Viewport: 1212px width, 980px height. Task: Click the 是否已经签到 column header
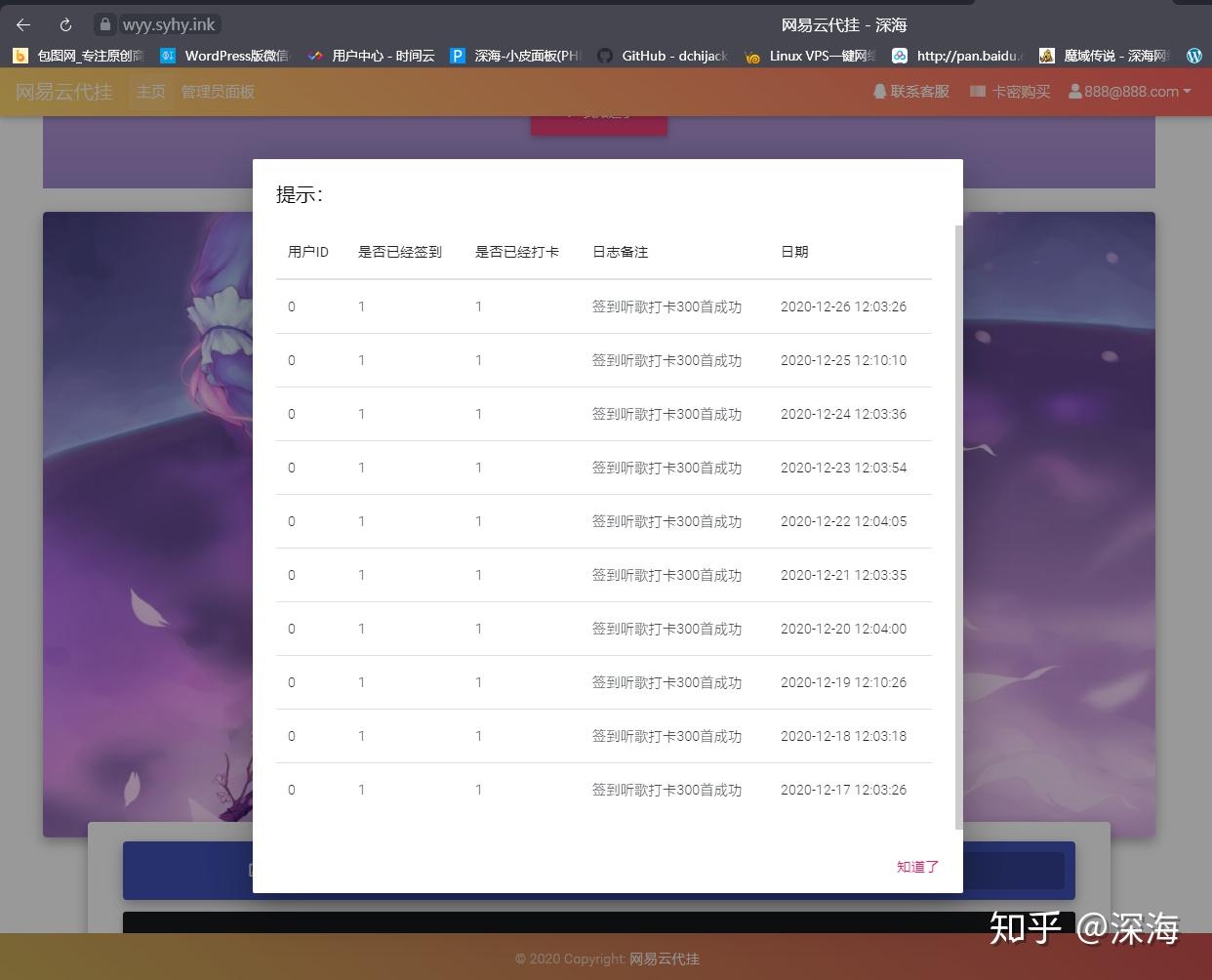400,252
